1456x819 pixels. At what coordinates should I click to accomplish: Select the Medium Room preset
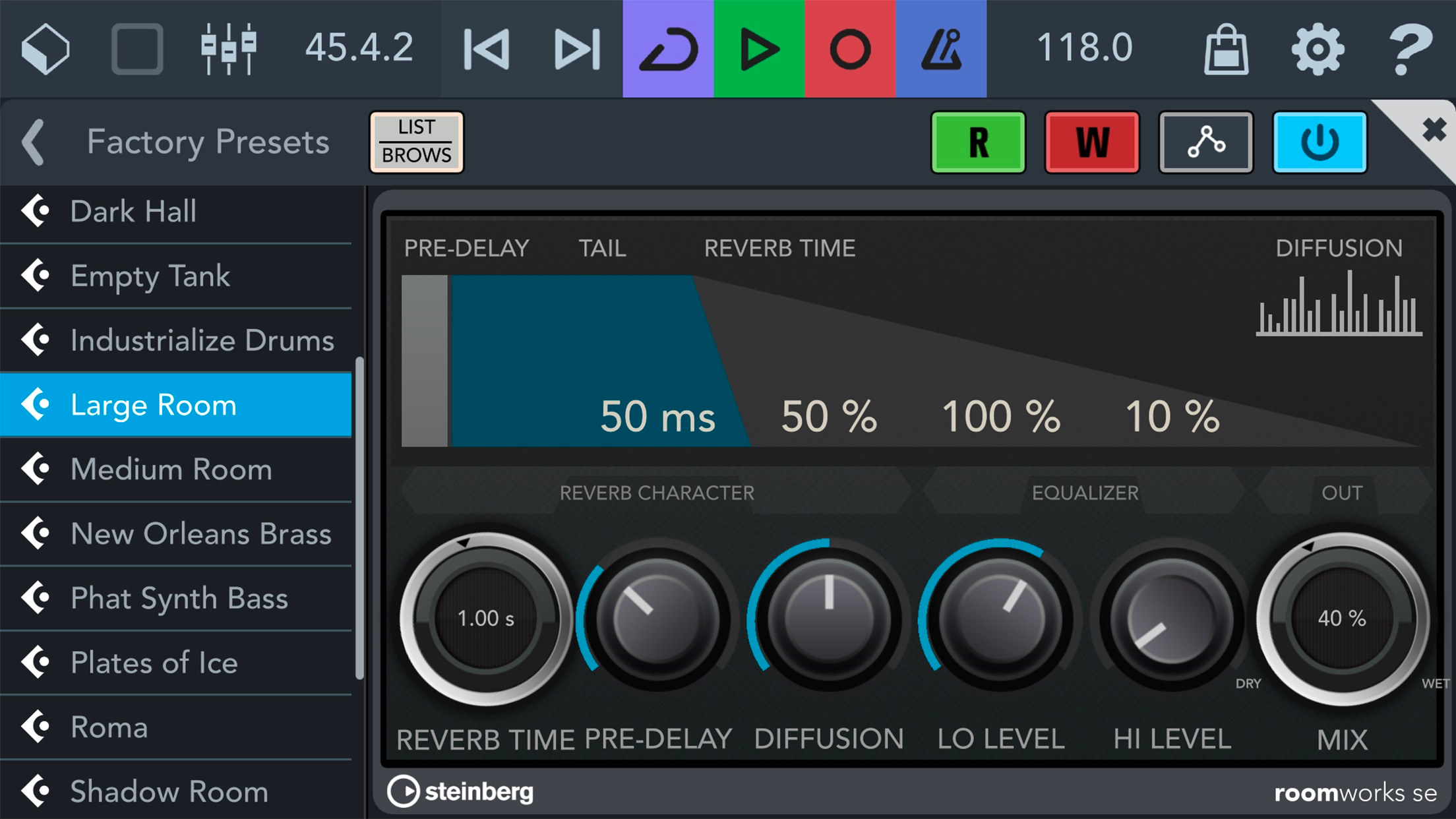171,470
